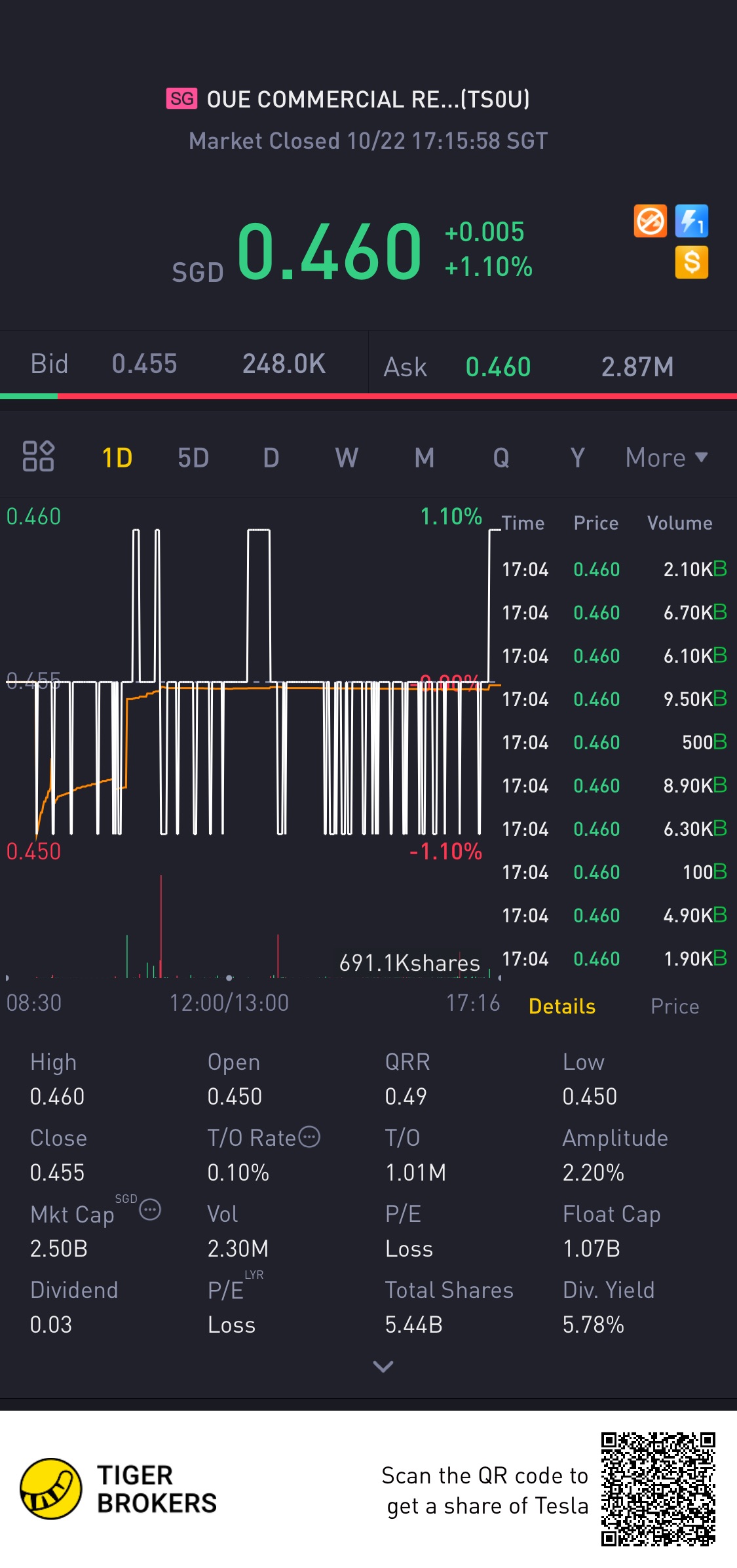This screenshot has width=737, height=1568.
Task: Tap the pink SG market tag
Action: click(181, 99)
